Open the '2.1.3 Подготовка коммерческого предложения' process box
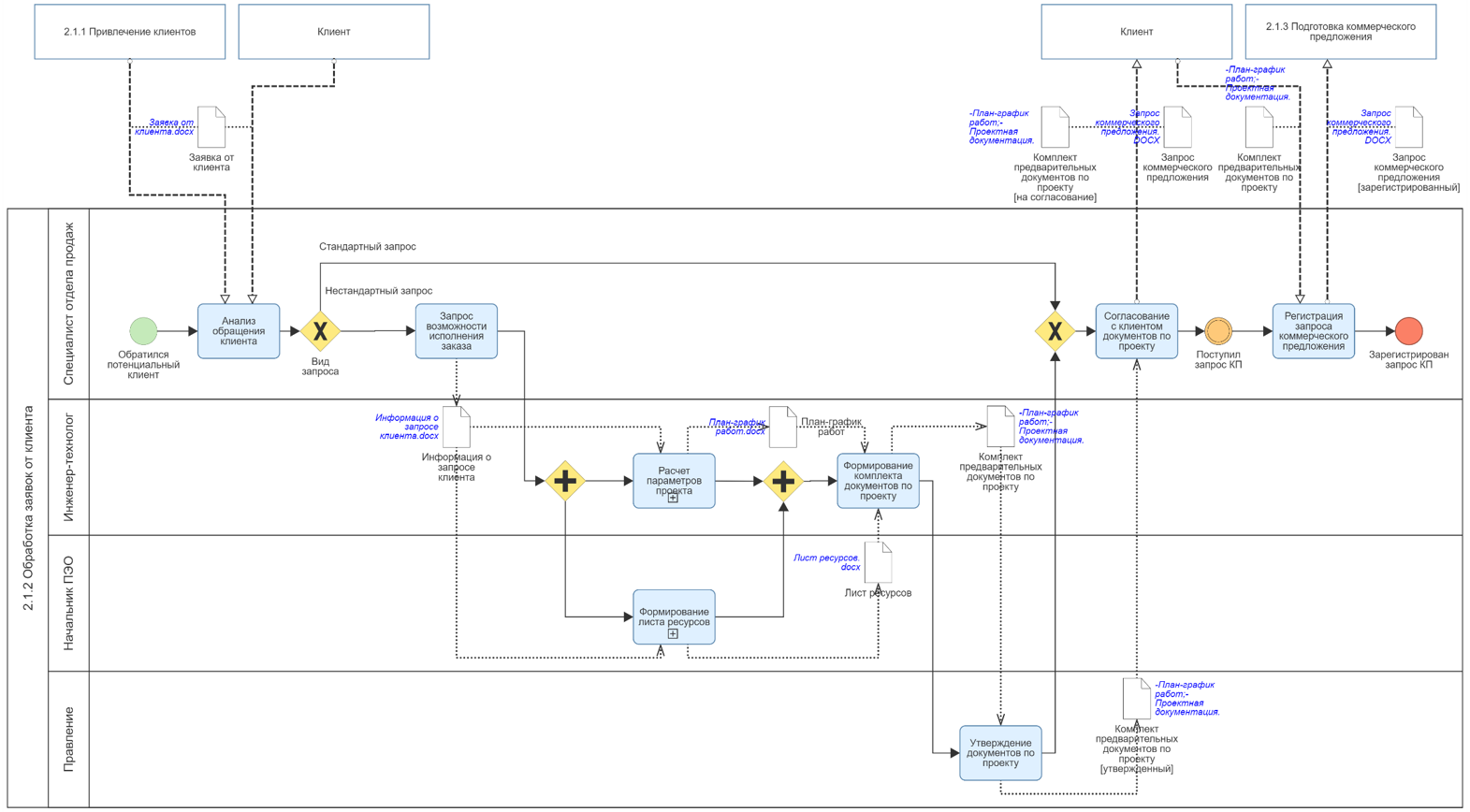This screenshot has width=1470, height=812. 1341,32
